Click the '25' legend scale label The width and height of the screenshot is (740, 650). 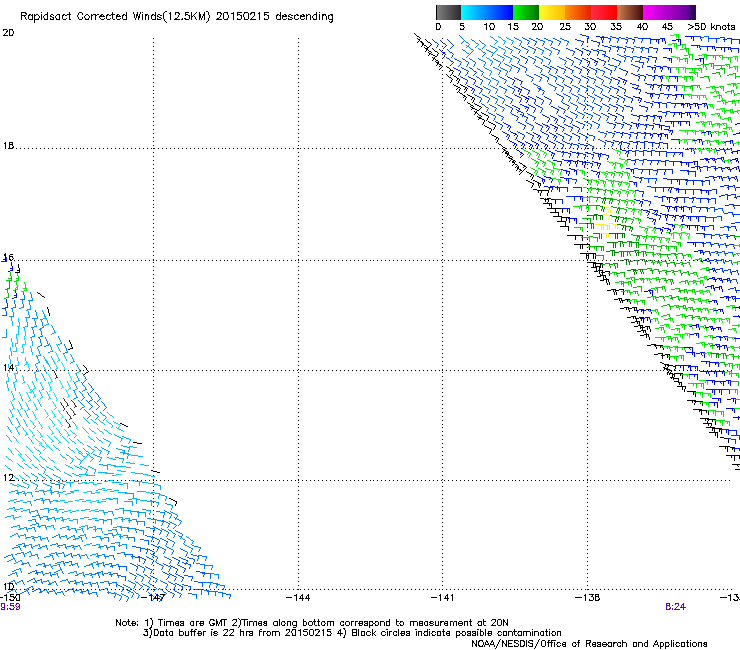[565, 27]
